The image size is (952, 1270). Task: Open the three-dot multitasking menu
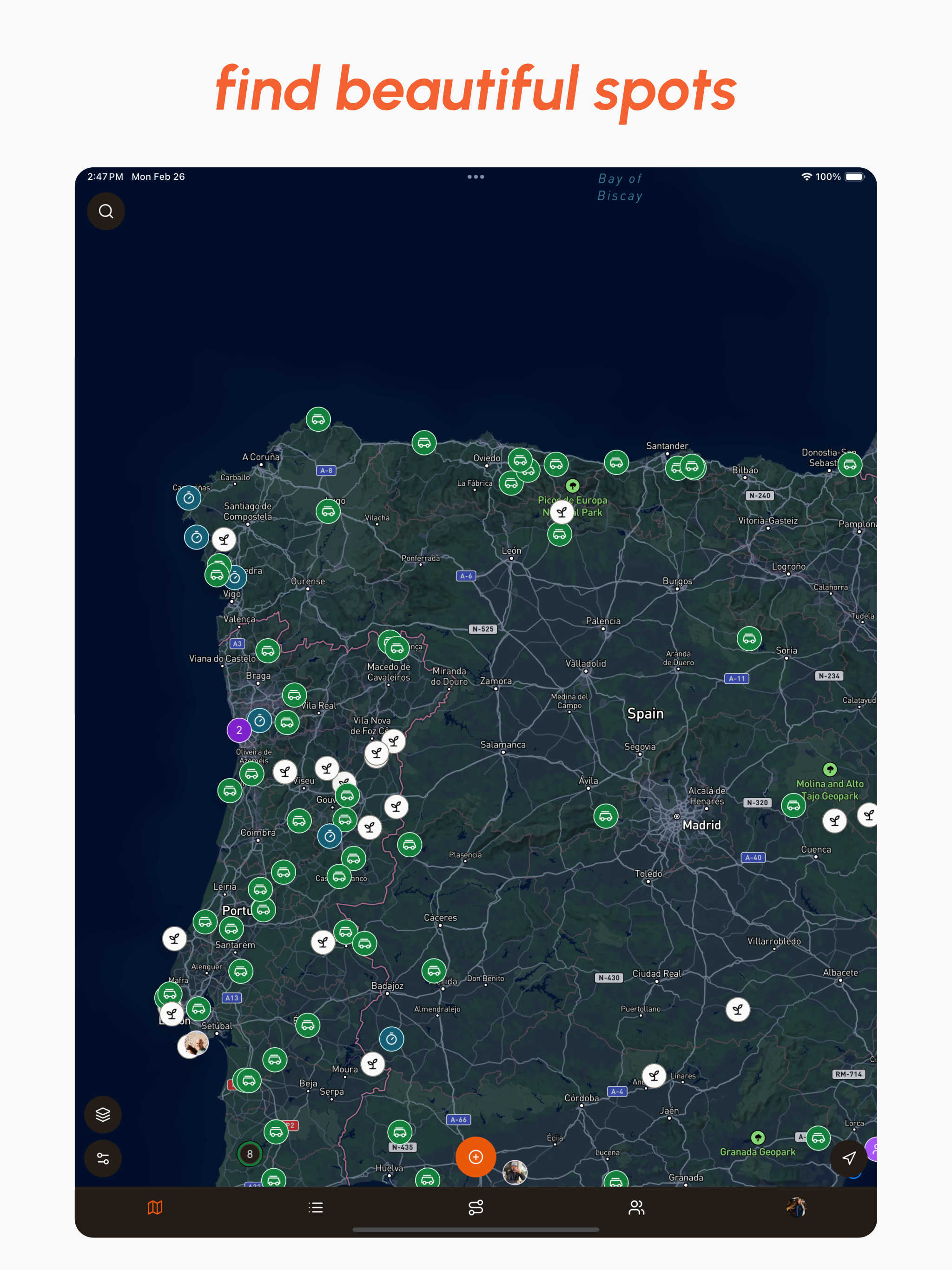point(476,177)
